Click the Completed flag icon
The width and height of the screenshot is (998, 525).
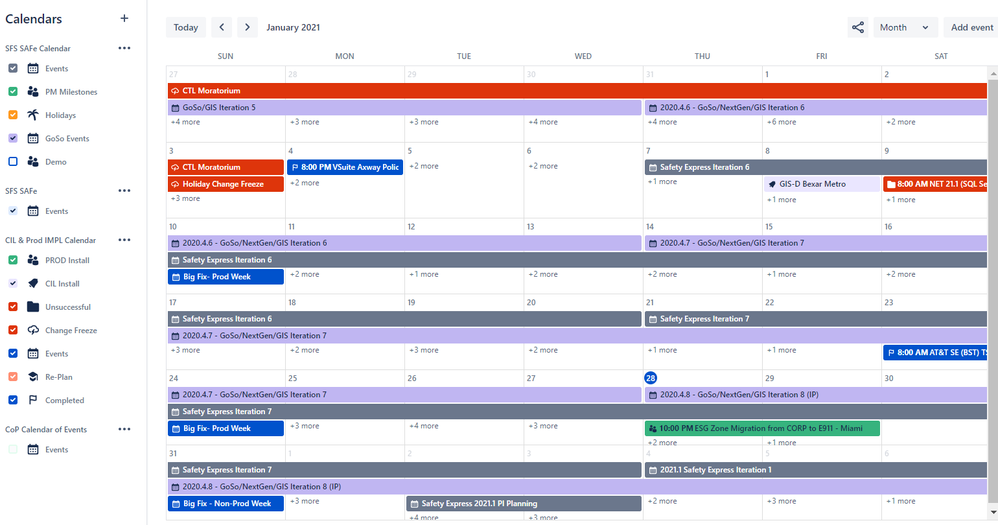(x=33, y=400)
